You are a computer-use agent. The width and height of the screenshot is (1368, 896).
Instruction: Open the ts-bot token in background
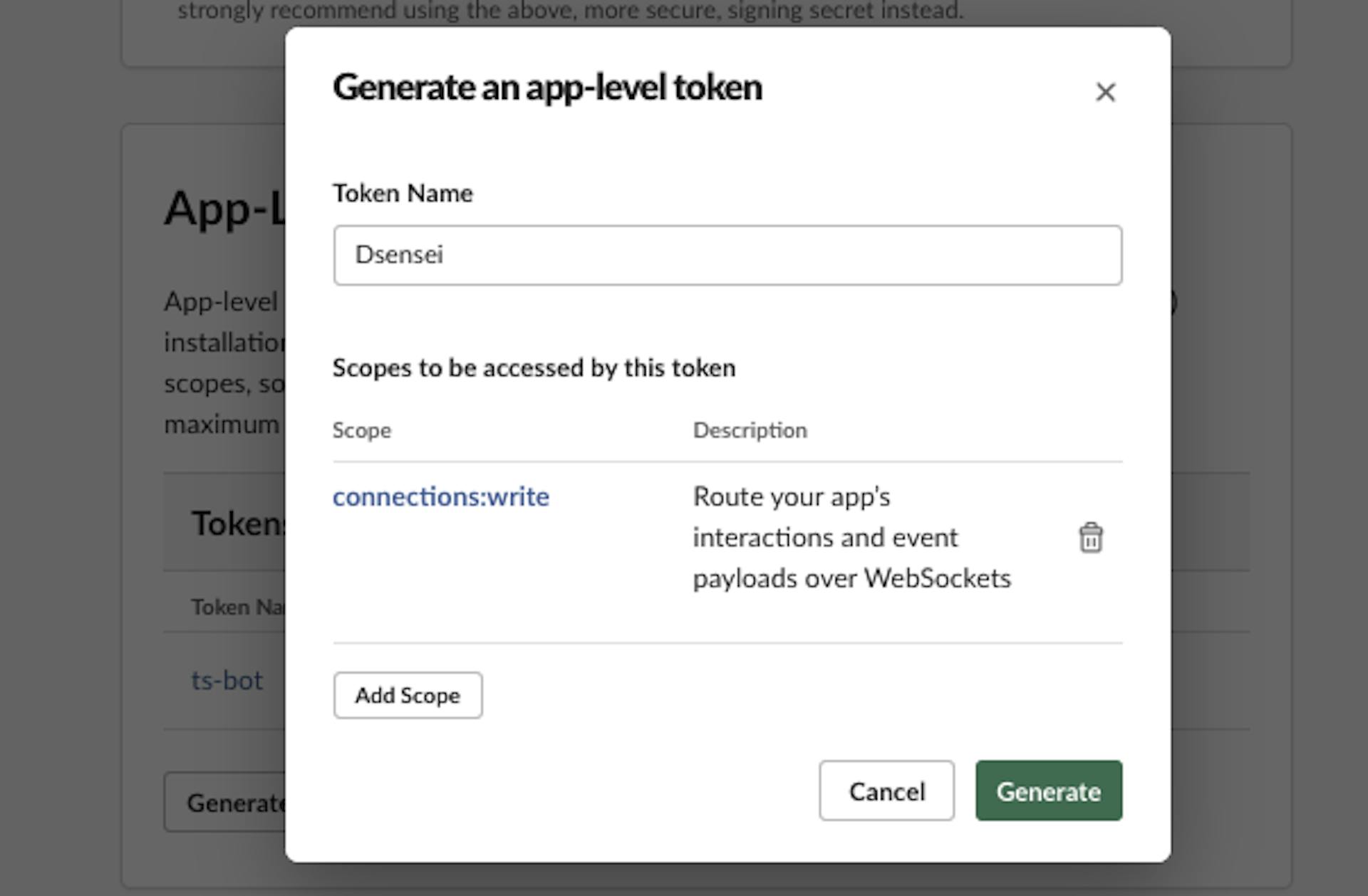tap(227, 680)
